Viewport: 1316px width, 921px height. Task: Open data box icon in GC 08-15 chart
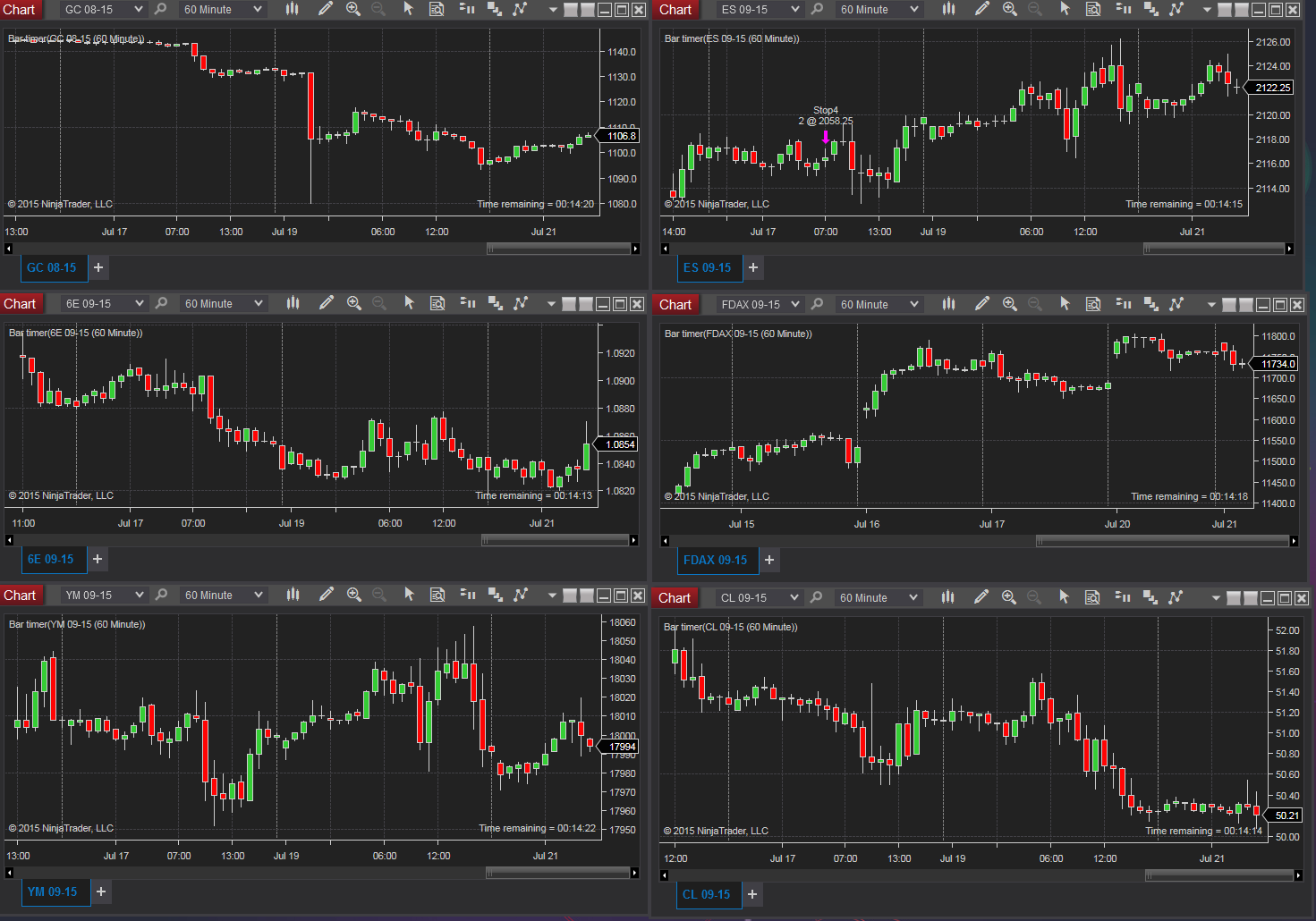pyautogui.click(x=437, y=9)
